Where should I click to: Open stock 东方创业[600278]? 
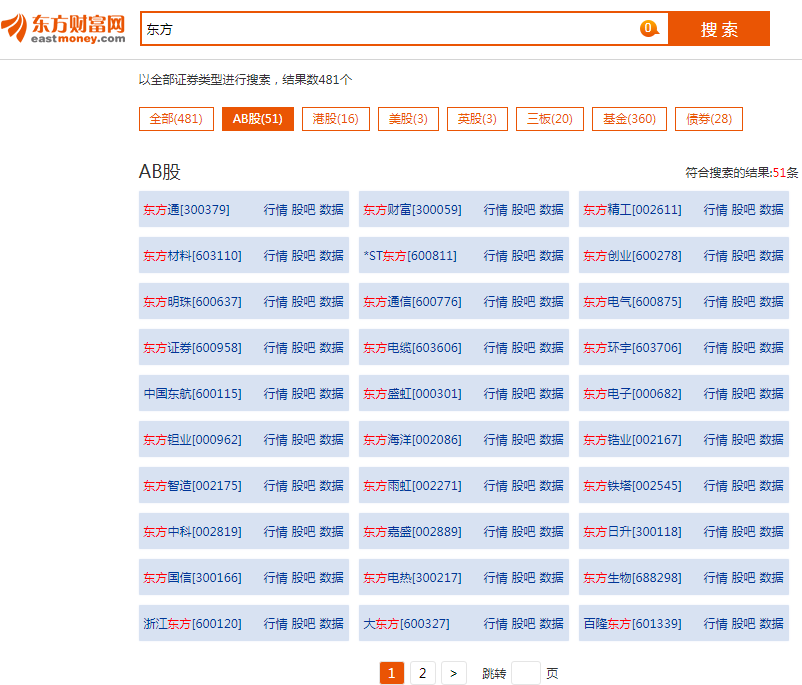pyautogui.click(x=632, y=256)
